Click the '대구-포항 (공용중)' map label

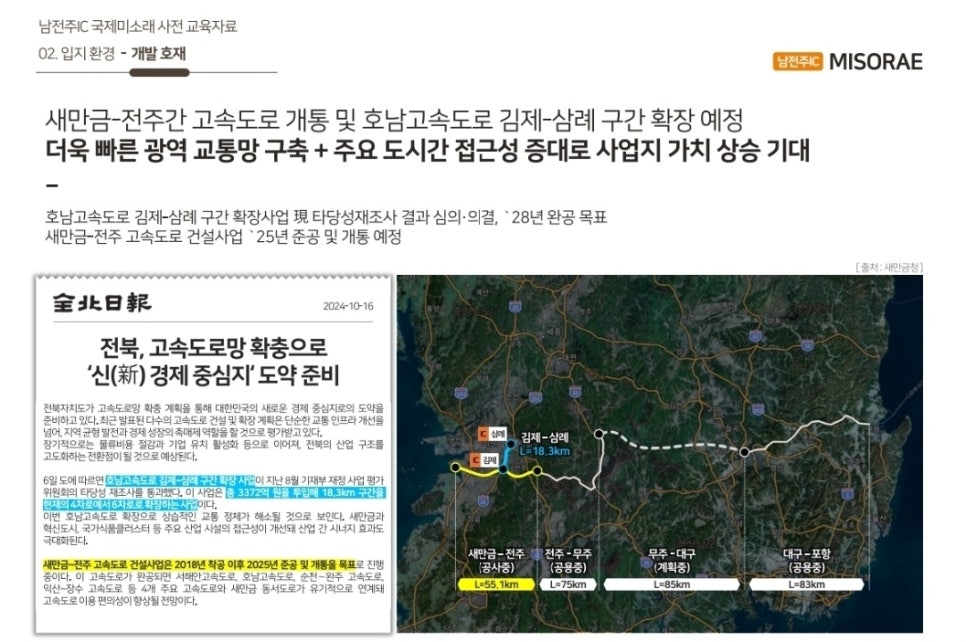click(x=806, y=561)
